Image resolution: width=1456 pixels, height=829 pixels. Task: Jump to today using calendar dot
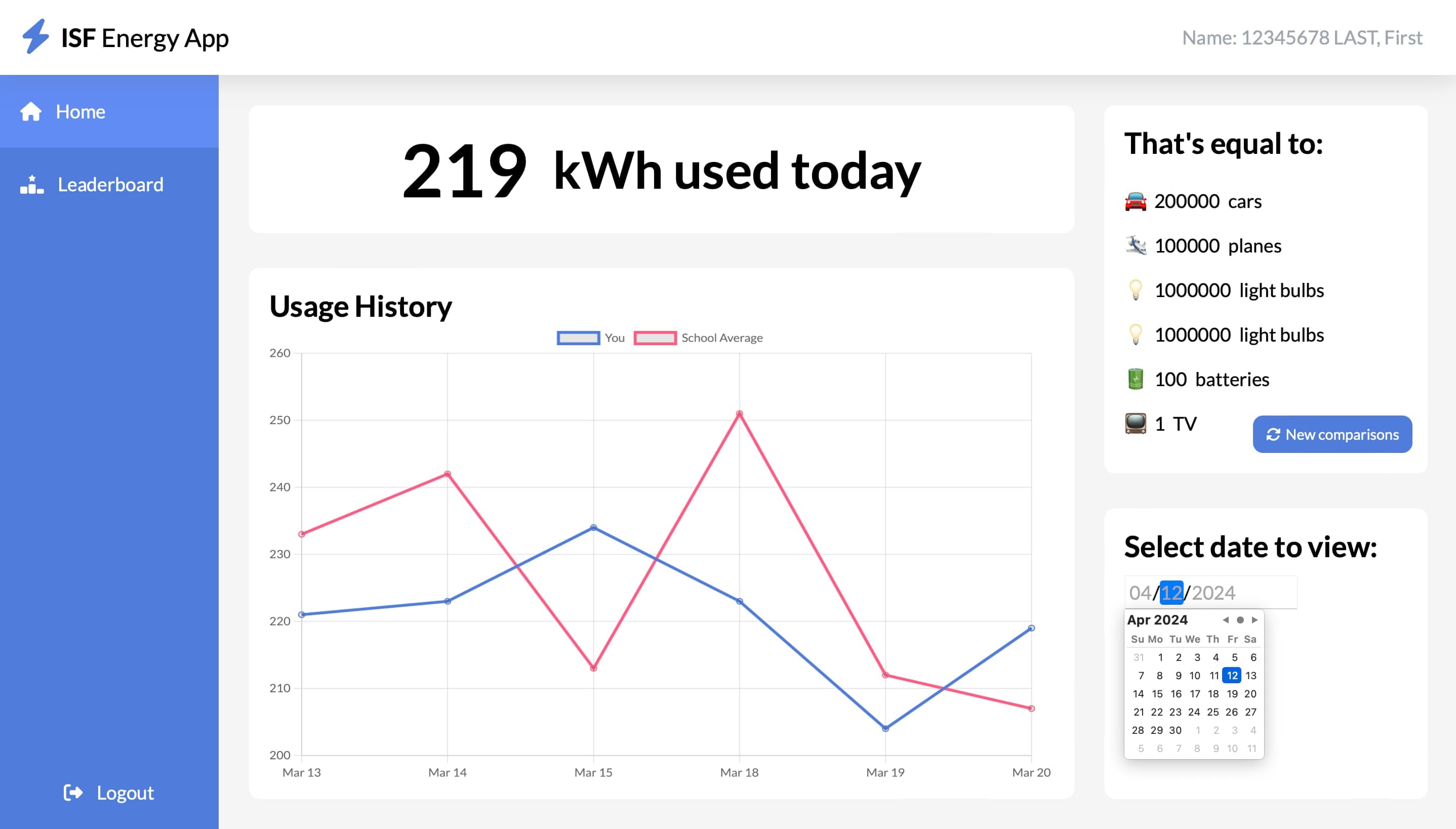click(x=1240, y=620)
